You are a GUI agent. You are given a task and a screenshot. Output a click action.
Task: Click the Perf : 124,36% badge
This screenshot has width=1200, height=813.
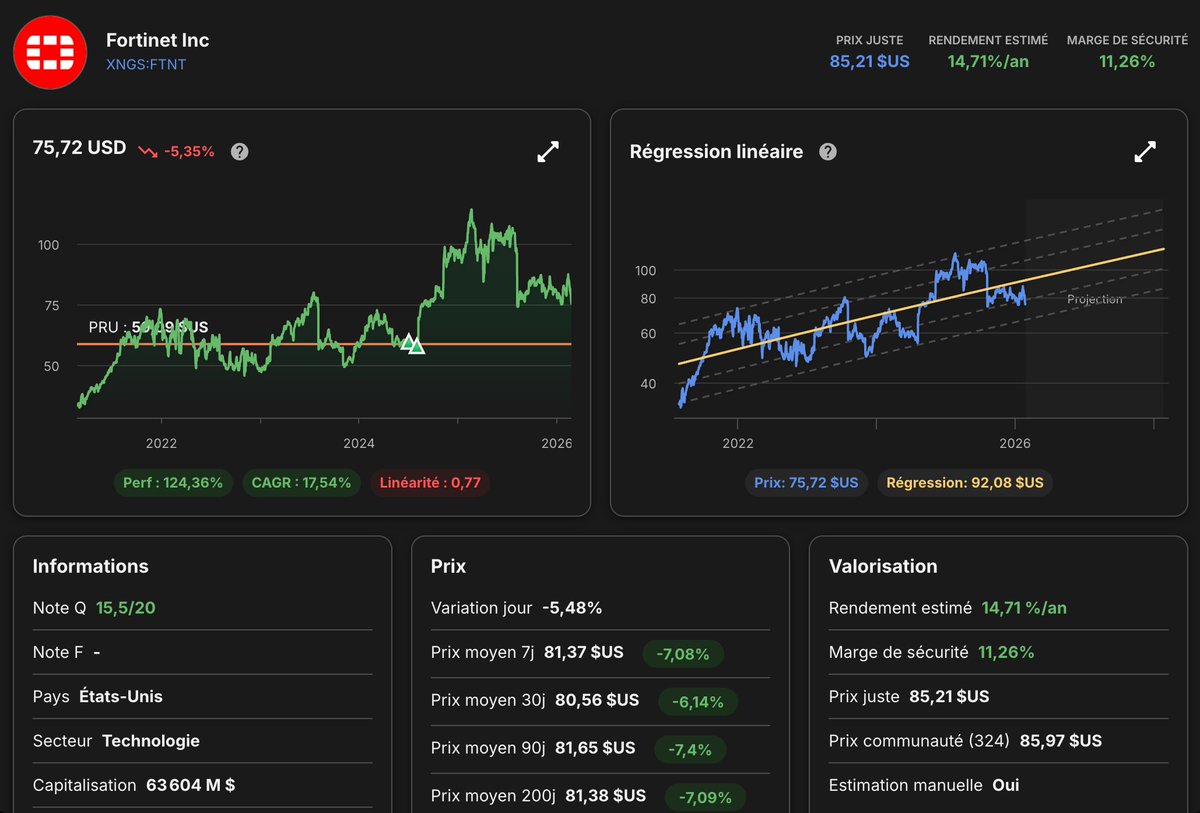(173, 482)
